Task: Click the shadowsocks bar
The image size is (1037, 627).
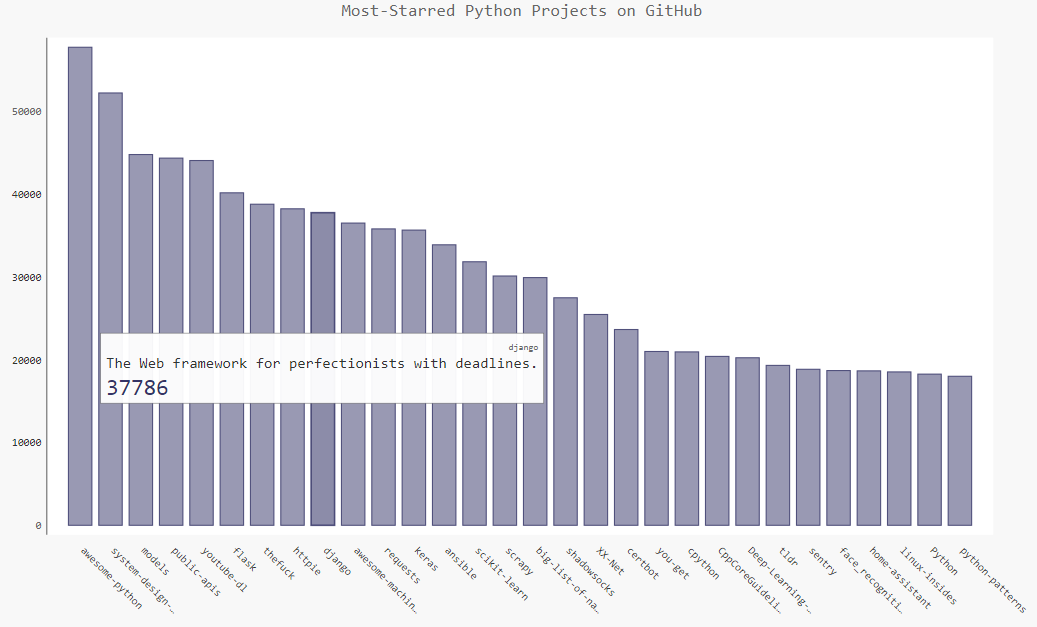Action: click(565, 411)
